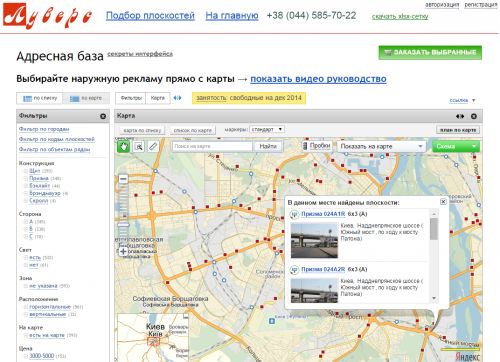The image size is (500, 362).
Task: Click the expand arrows icon in Карта header
Action: click(460, 116)
